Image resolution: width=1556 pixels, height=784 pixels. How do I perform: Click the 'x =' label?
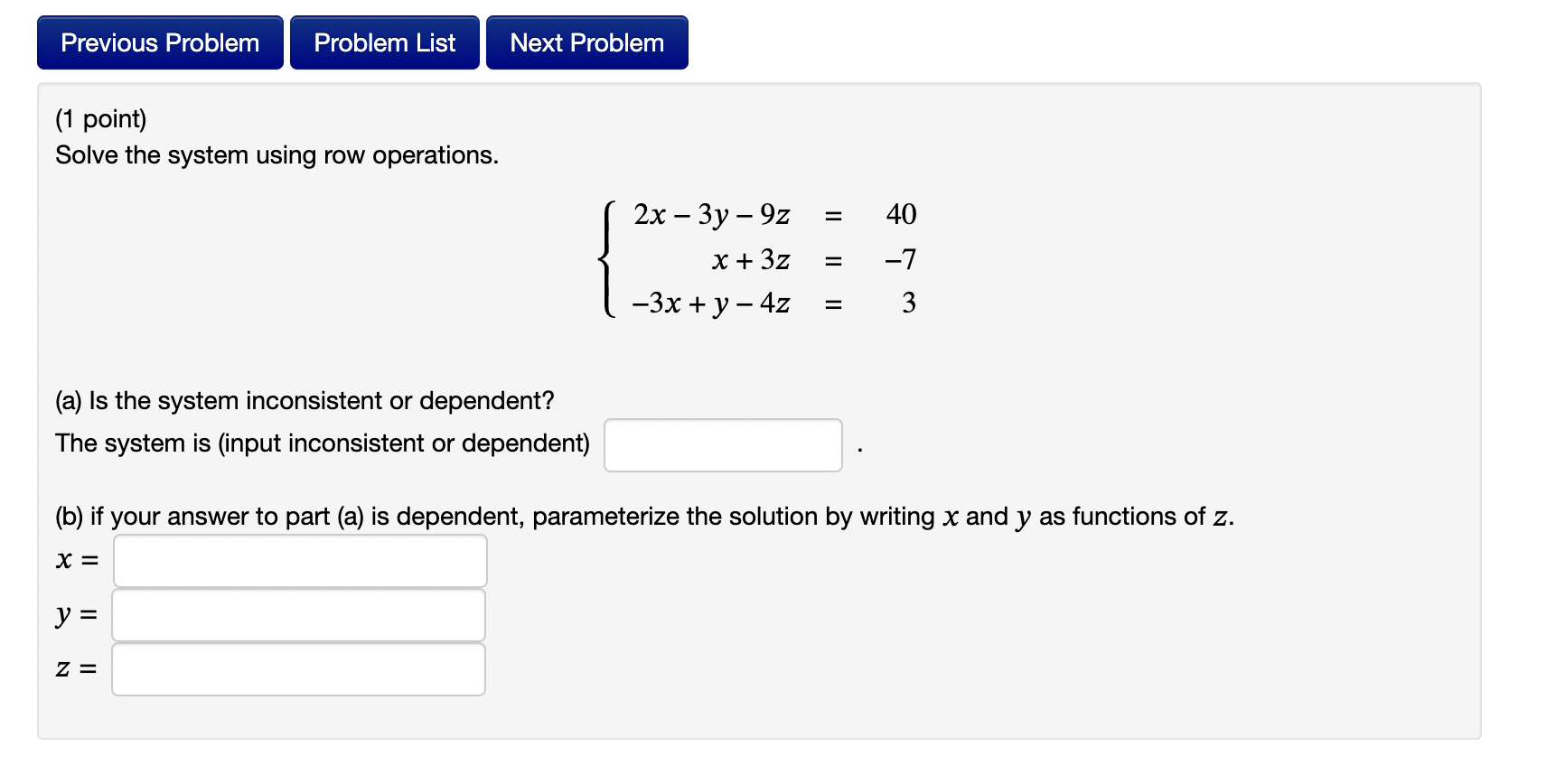click(77, 561)
